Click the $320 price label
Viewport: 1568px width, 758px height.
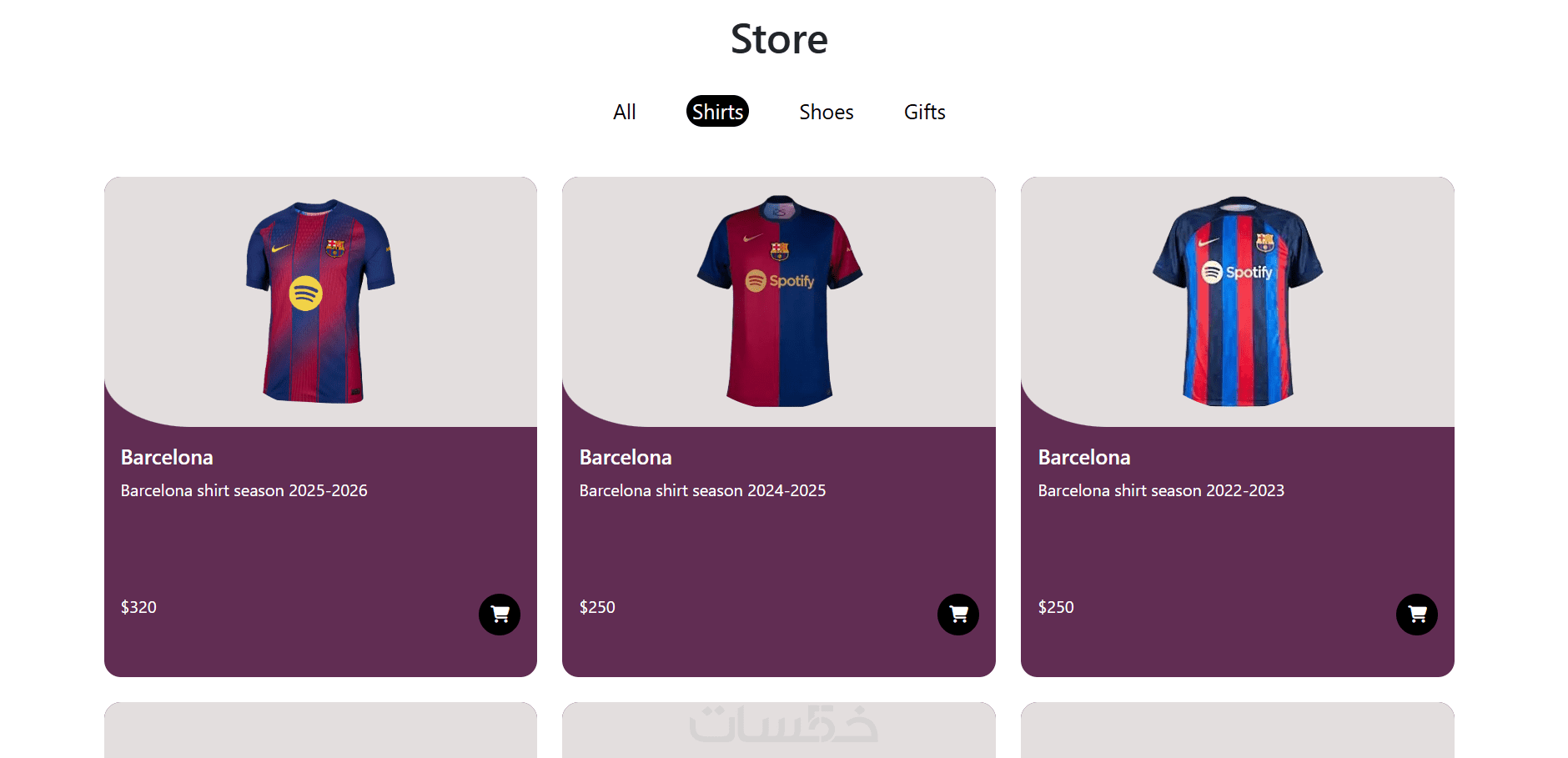(x=138, y=607)
